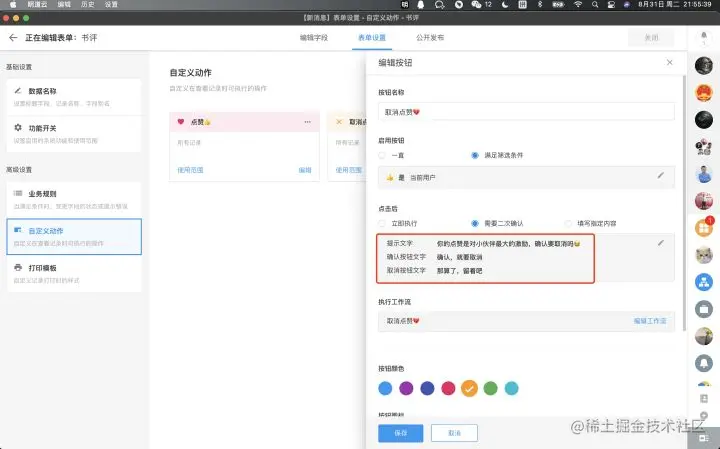Open Spotlight search in the menu bar
The image size is (720, 449).
(595, 5)
